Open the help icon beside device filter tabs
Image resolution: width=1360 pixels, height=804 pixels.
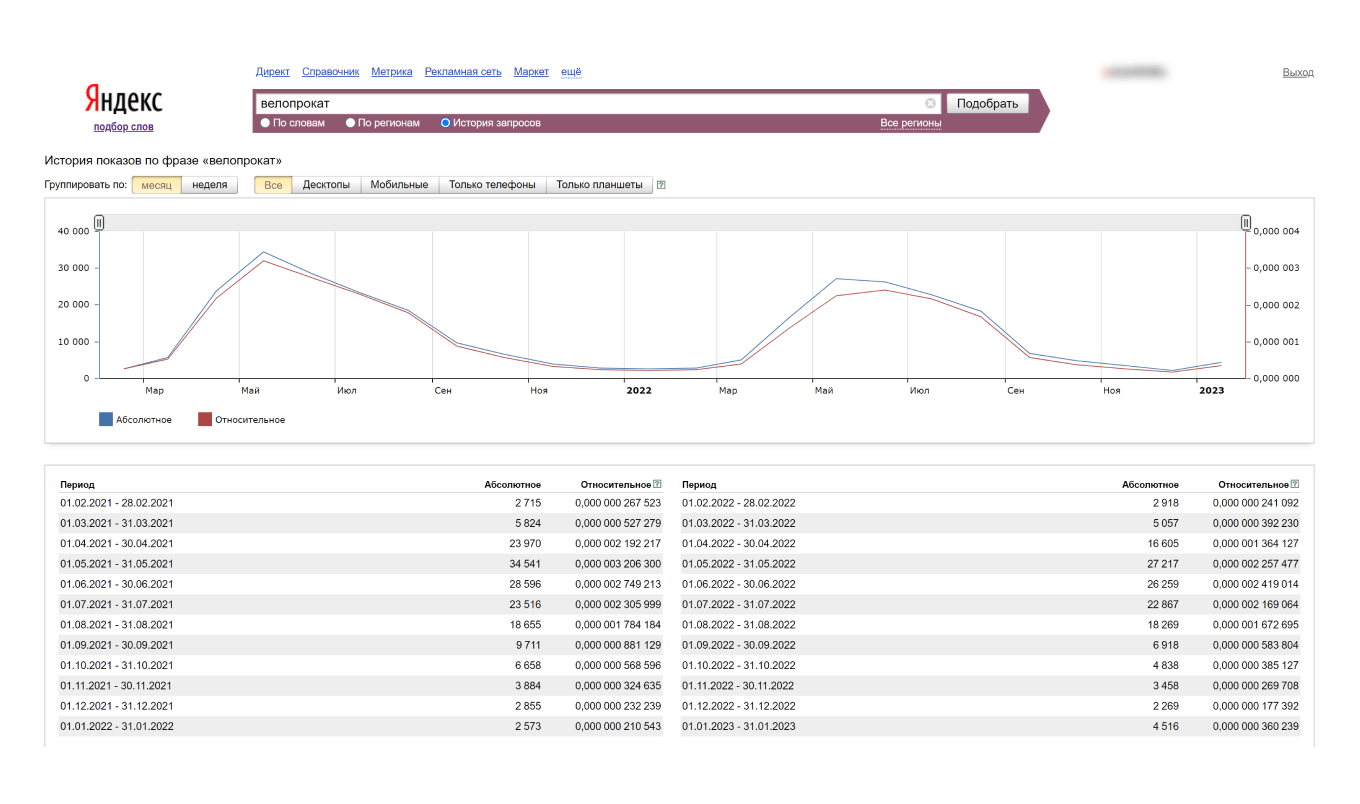pyautogui.click(x=661, y=185)
